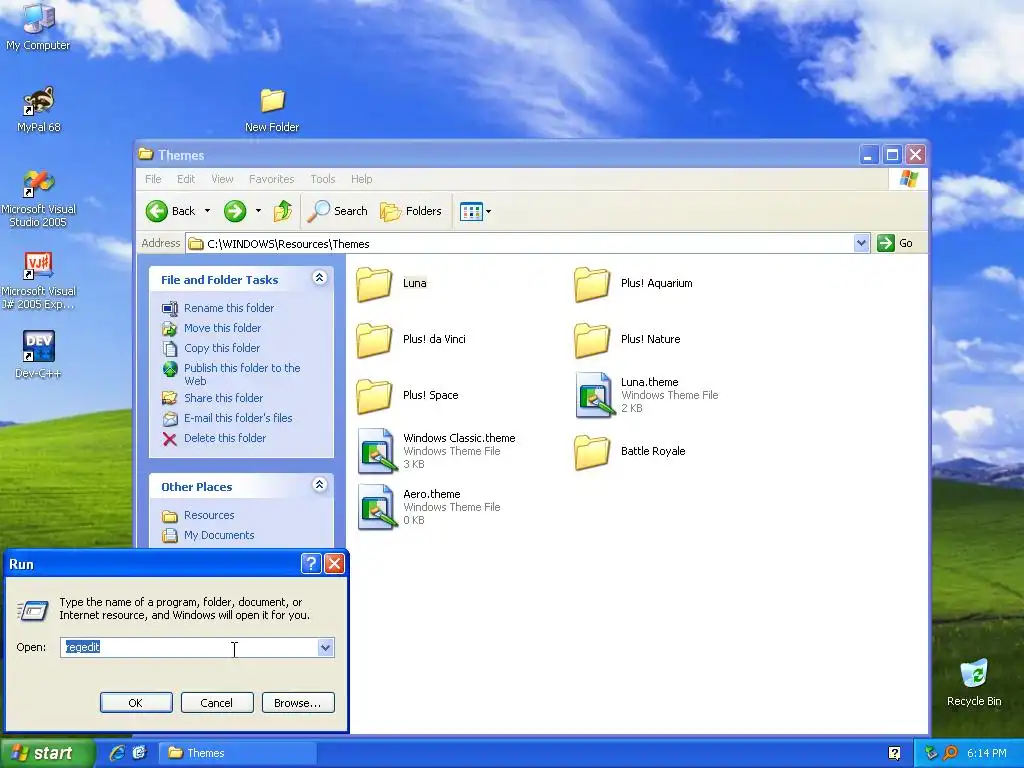Click the Safely Remove Hardware tray icon
1024x768 pixels.
(931, 753)
